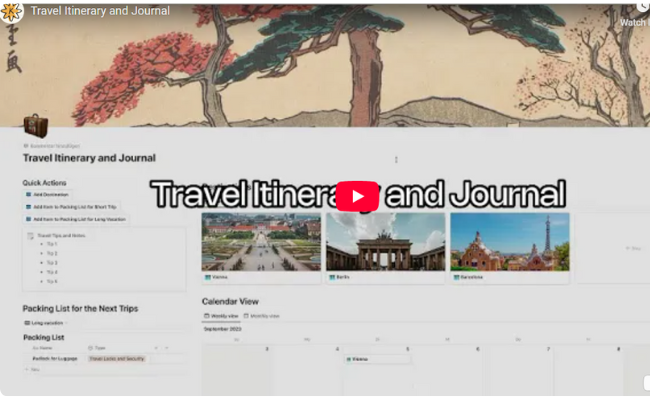Open the Barcelona gallery card thumbnail
Viewport: 650px width, 400px height.
510,242
